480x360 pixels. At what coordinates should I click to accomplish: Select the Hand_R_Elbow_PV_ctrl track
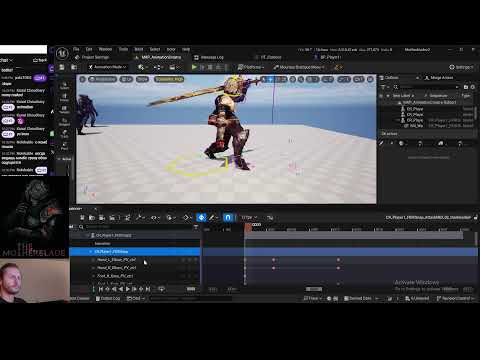pos(116,268)
